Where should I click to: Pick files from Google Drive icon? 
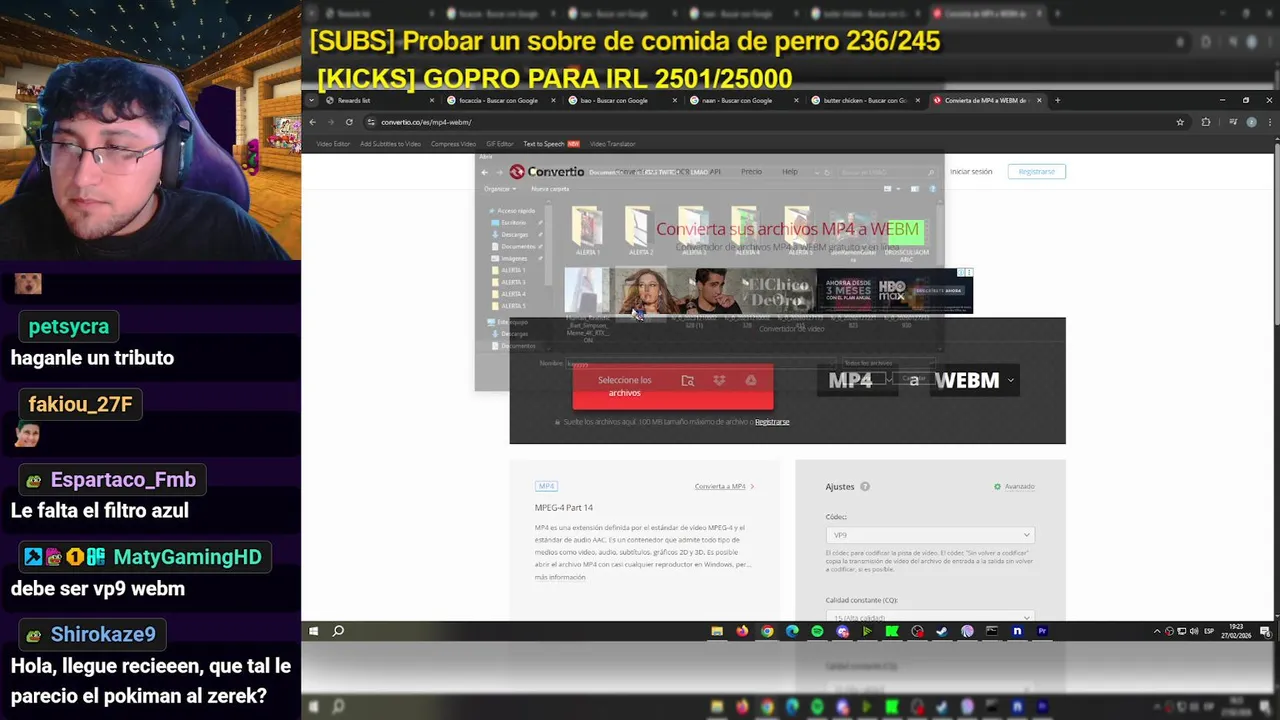pos(750,380)
